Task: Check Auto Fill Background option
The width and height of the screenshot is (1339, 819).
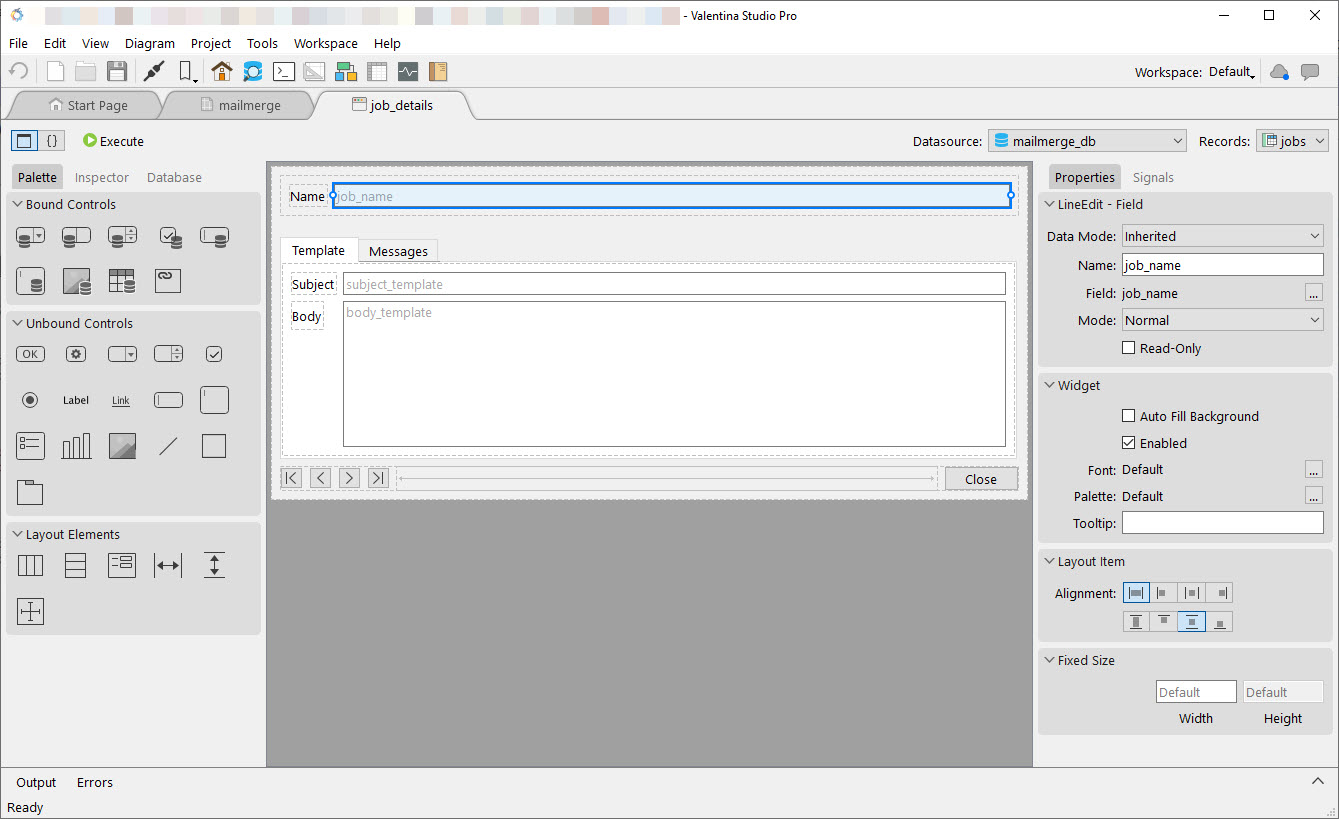Action: click(x=1128, y=416)
